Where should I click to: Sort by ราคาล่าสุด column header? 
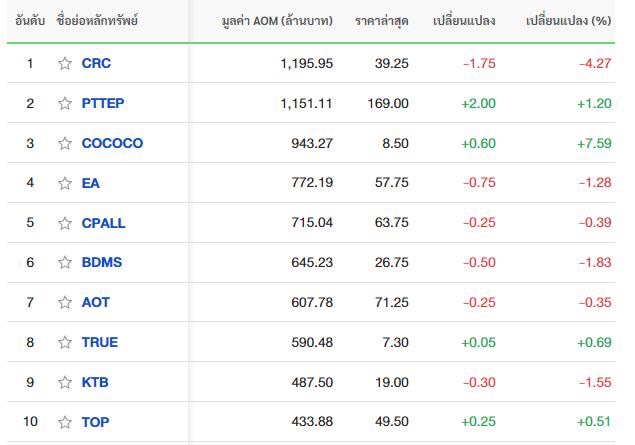pyautogui.click(x=381, y=21)
